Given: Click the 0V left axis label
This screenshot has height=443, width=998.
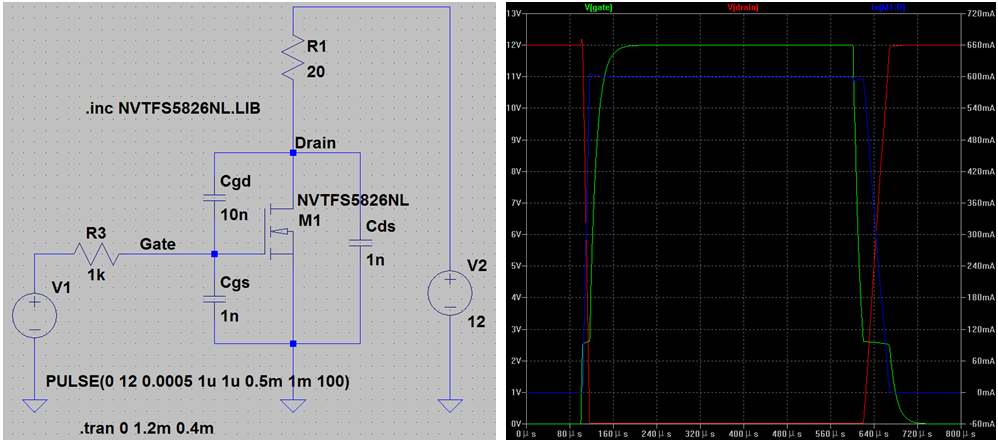Looking at the screenshot, I should click(x=516, y=423).
